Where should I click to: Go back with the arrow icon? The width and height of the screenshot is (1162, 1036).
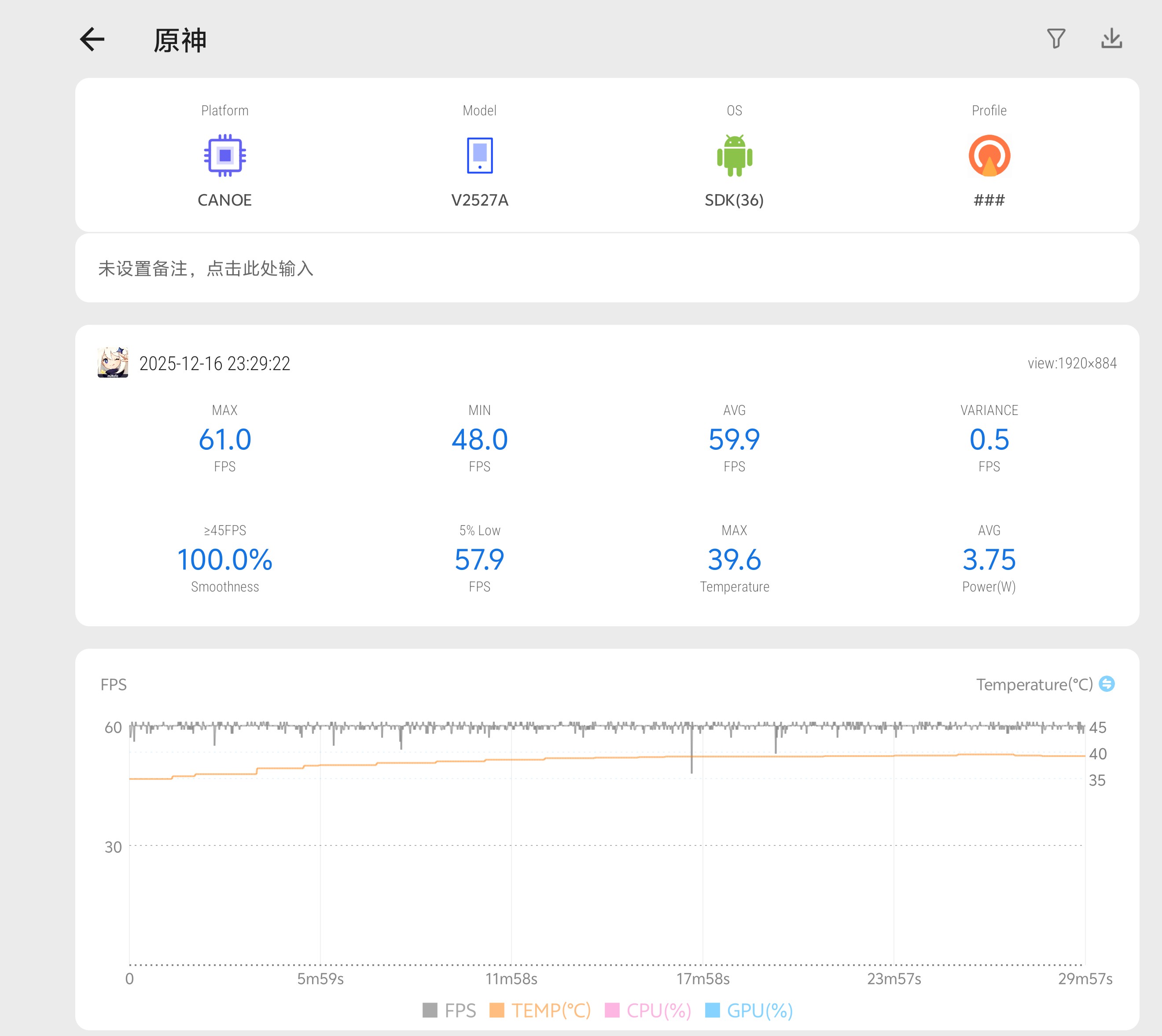point(92,39)
